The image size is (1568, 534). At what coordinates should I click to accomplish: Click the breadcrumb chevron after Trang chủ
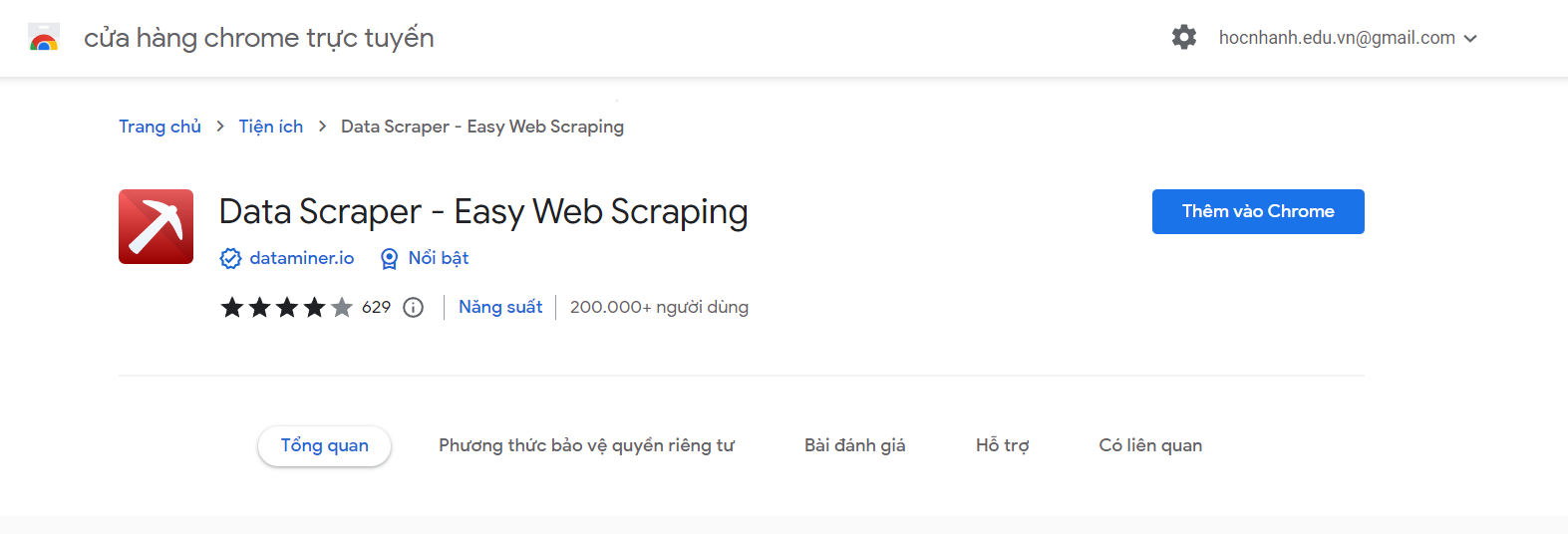220,127
